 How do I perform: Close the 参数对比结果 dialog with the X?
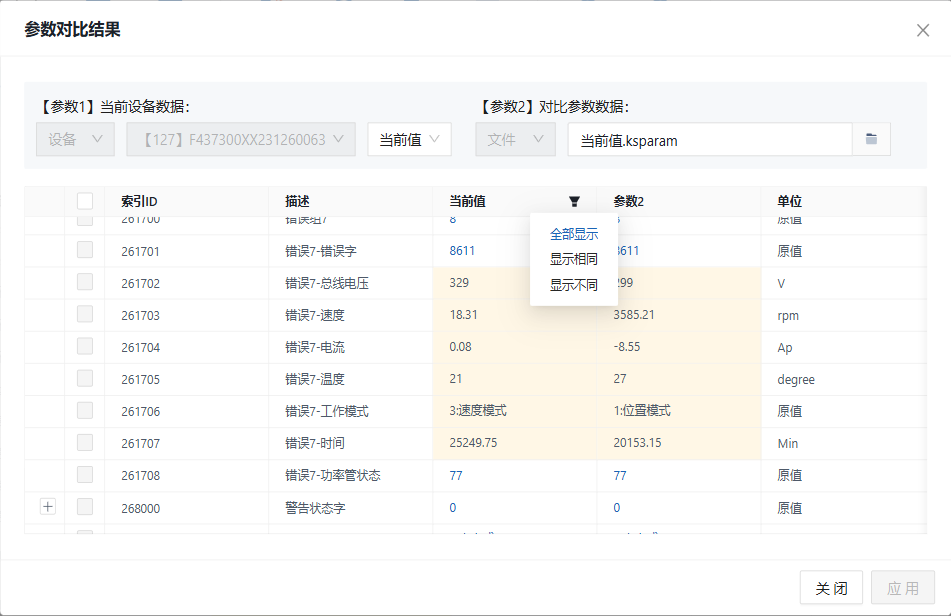click(x=922, y=30)
